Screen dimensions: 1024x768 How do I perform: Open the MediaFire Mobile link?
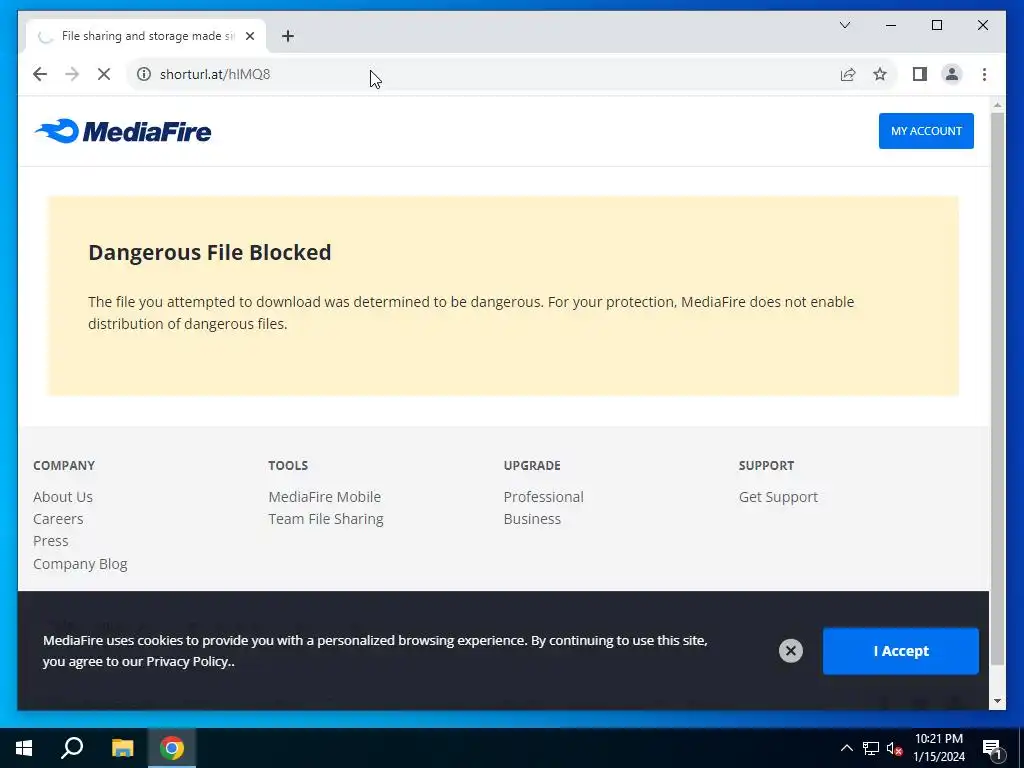[325, 497]
